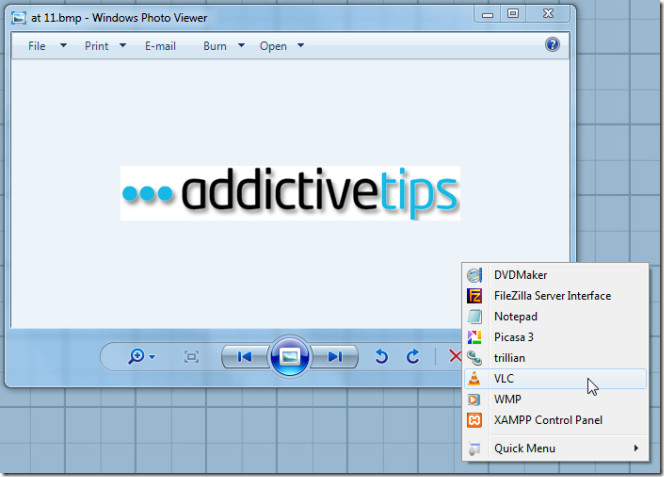Maximize the Photo Viewer window

513,14
